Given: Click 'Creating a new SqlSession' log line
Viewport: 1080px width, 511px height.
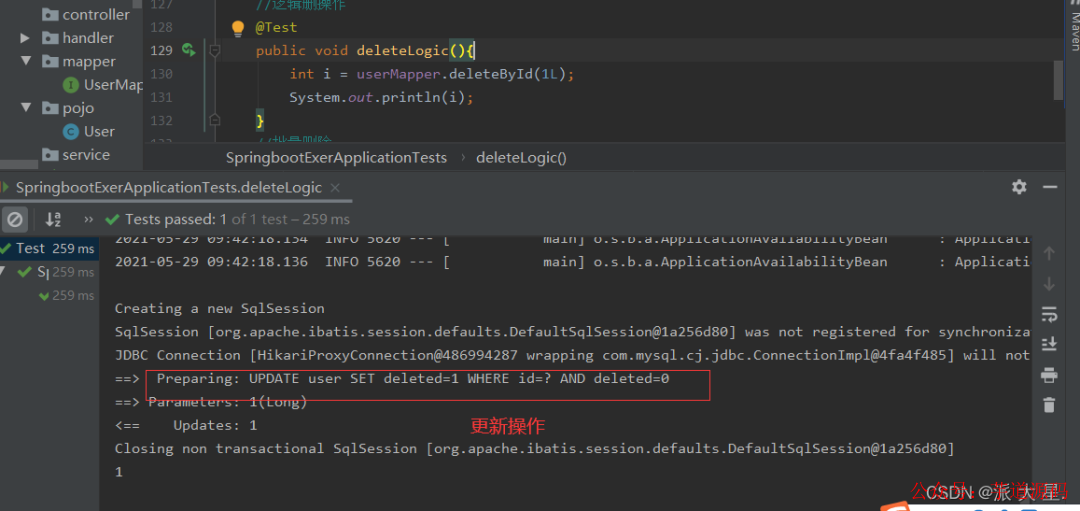Looking at the screenshot, I should point(220,309).
